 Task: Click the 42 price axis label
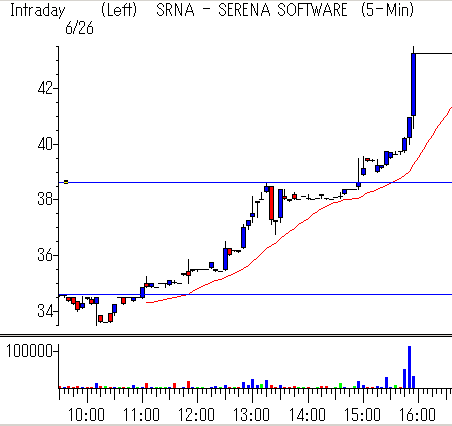45,88
